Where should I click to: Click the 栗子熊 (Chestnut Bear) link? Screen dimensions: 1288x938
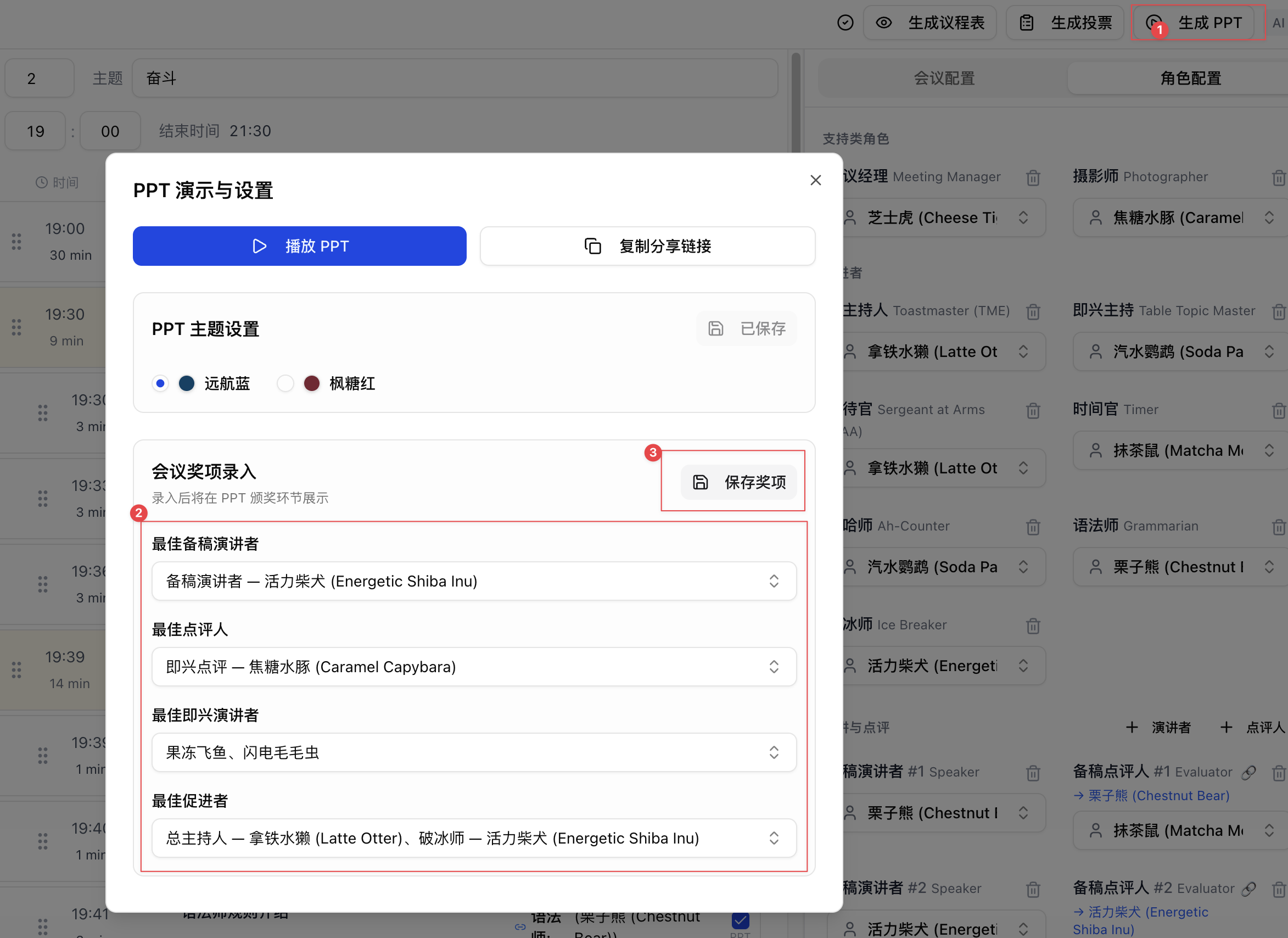coord(1152,795)
